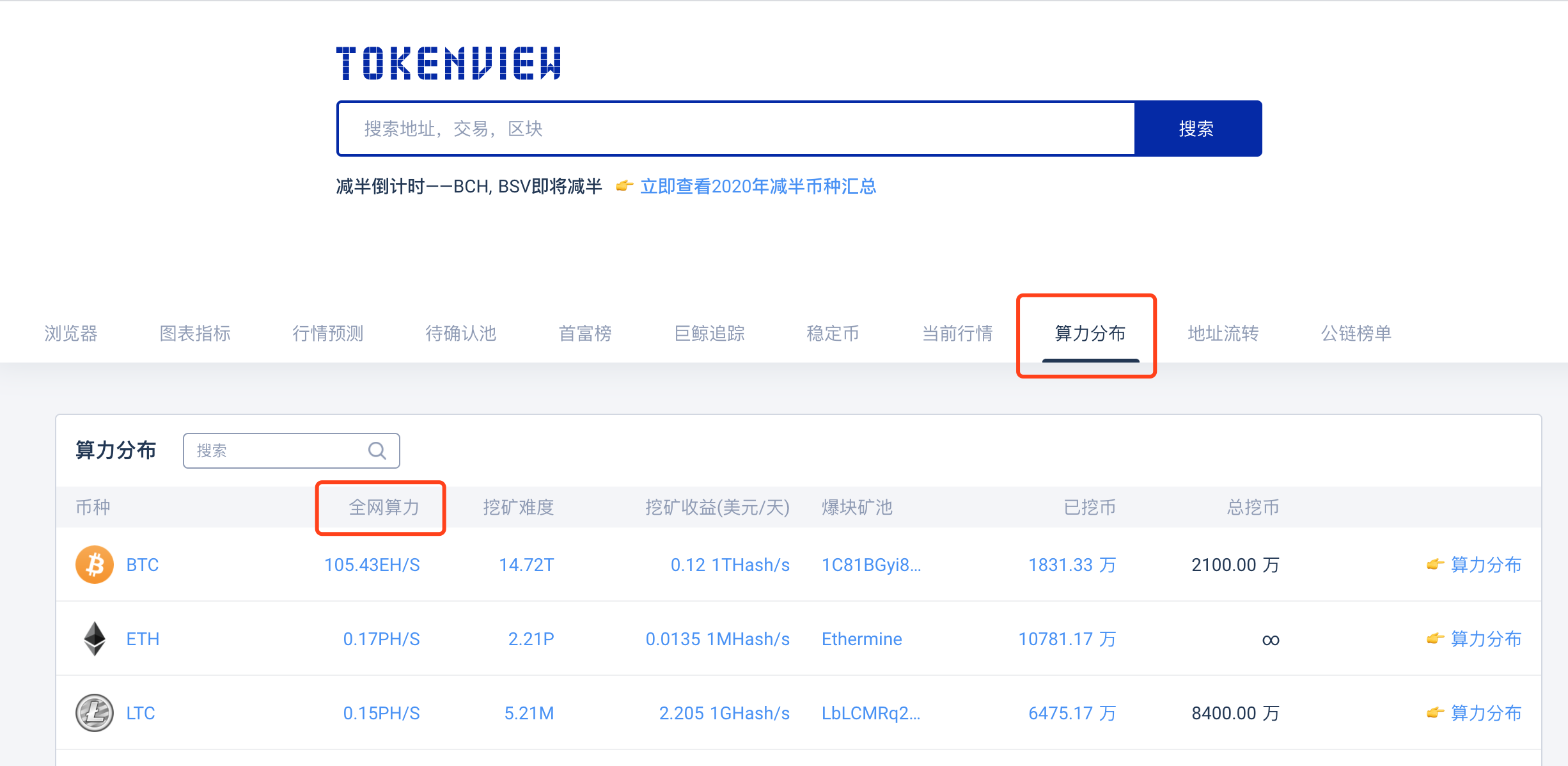Click the pointing hand icon in LTC row
Screen dimensions: 1568x766
1436,713
